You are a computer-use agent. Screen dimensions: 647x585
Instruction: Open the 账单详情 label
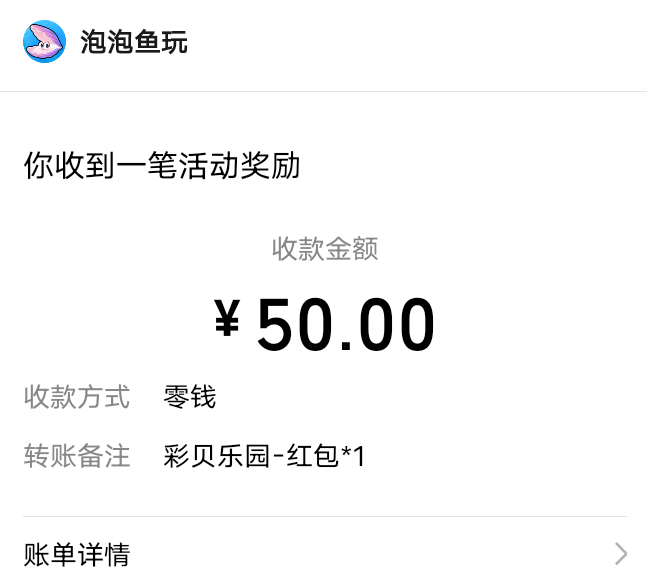click(77, 554)
